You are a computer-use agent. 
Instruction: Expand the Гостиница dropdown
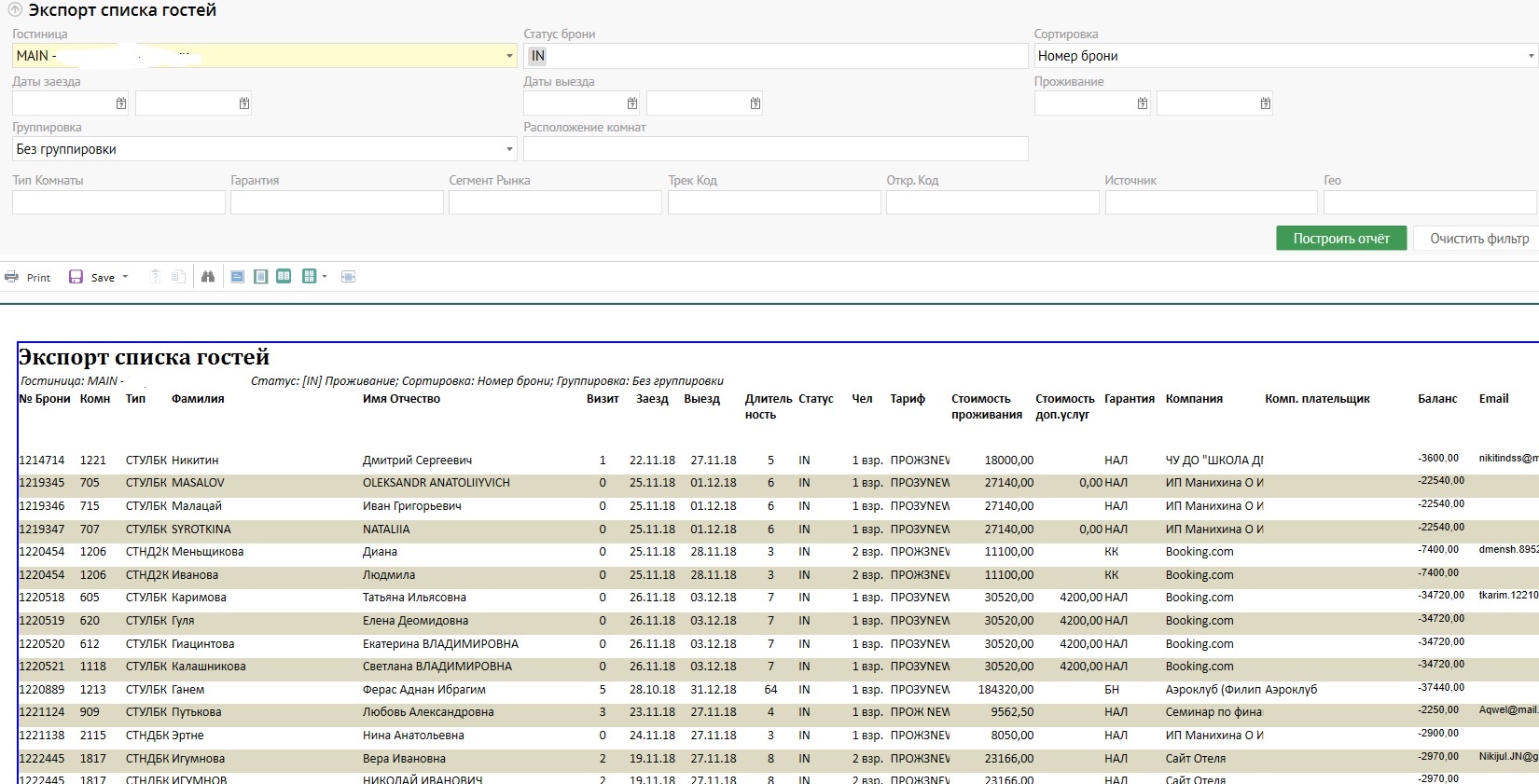(x=509, y=56)
